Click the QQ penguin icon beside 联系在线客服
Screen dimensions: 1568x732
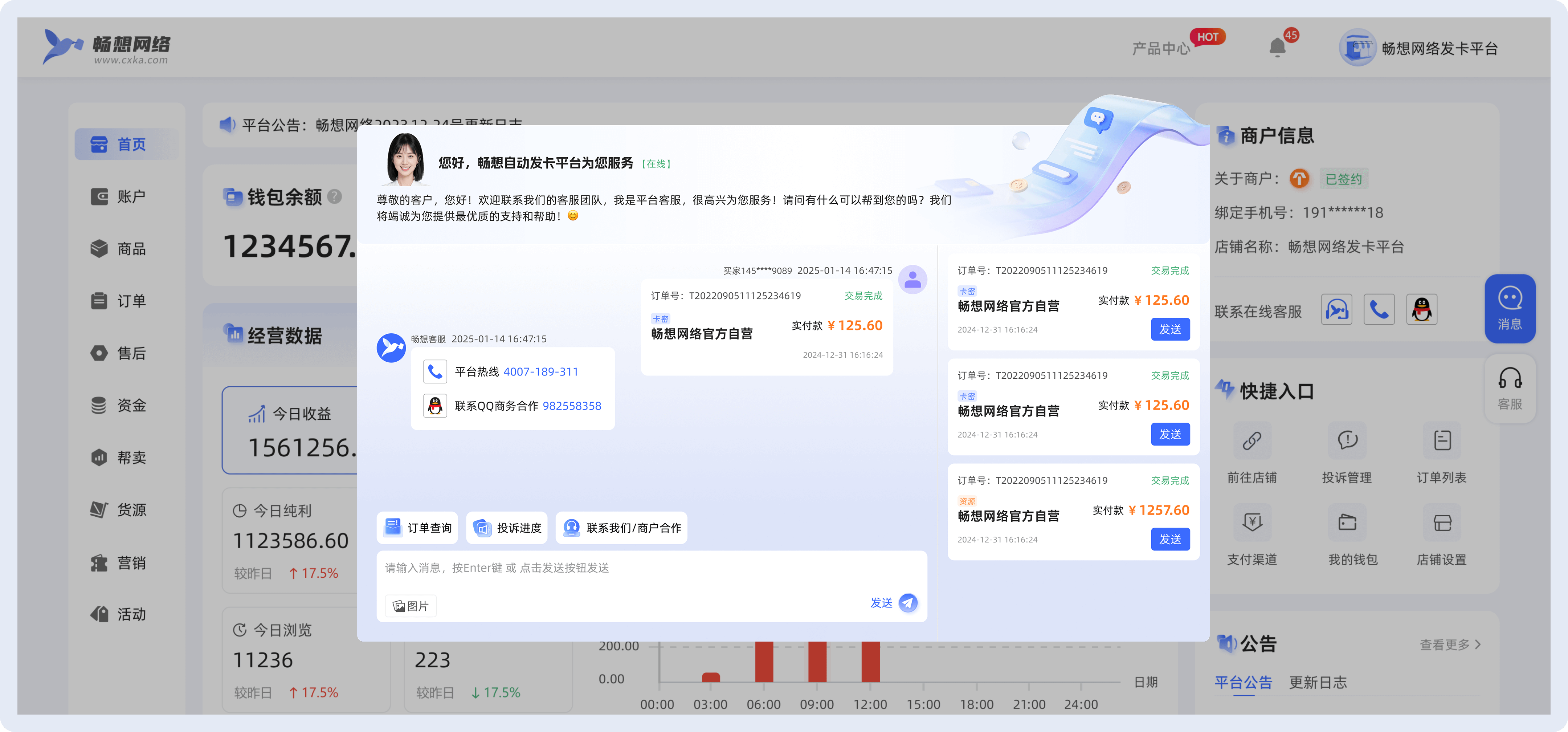(1421, 309)
